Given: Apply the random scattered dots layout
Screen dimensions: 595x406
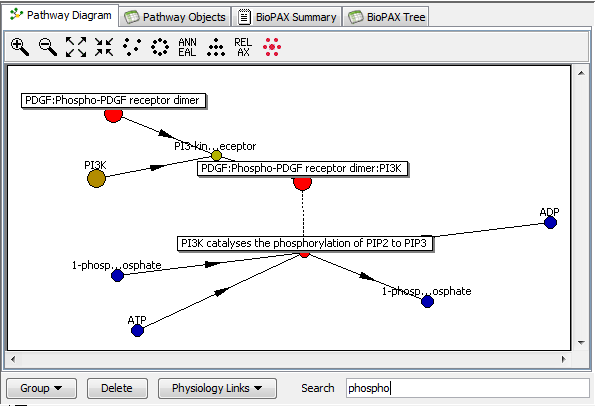Looking at the screenshot, I should click(x=132, y=47).
